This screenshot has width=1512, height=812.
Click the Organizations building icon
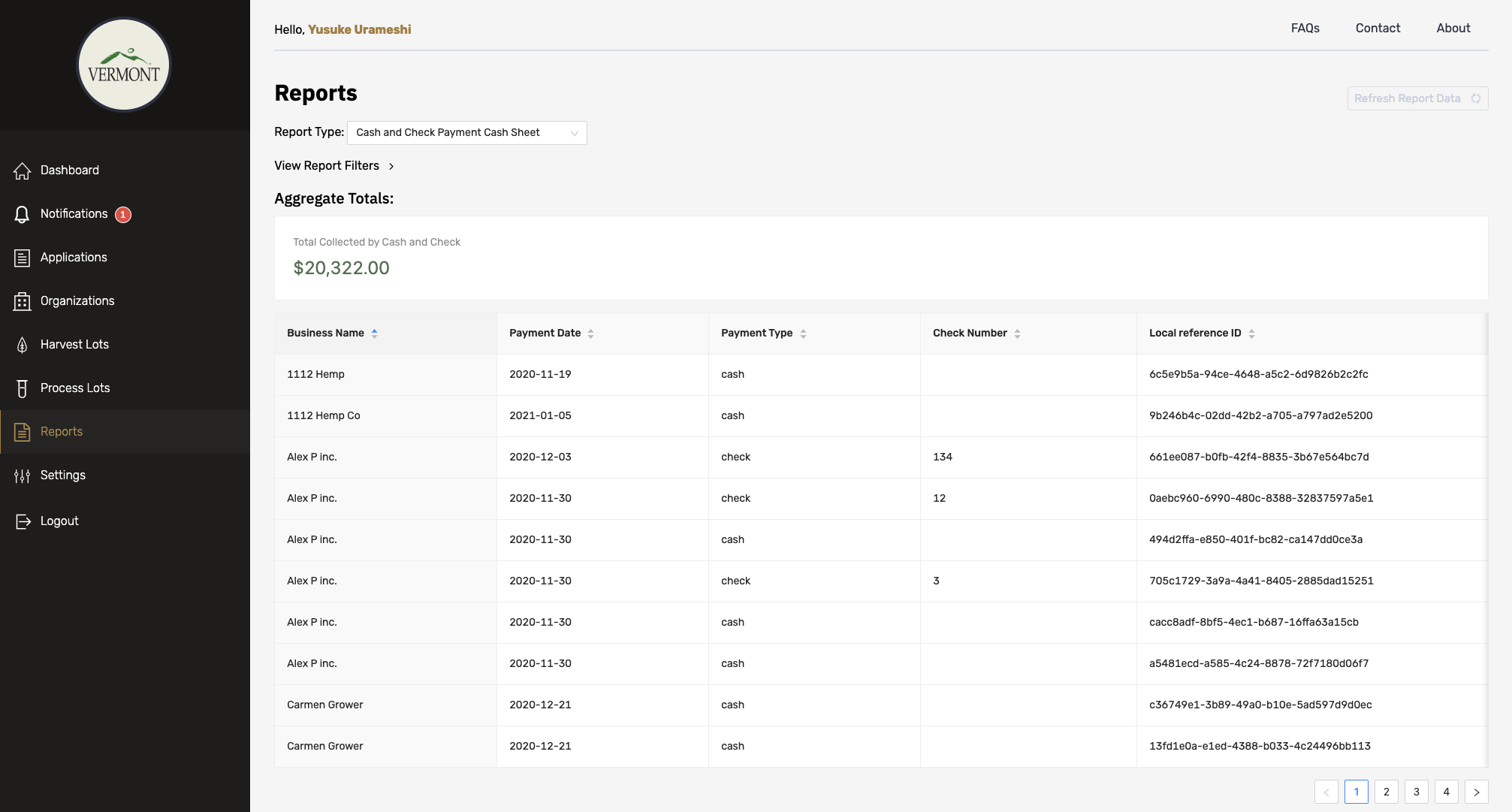pos(22,301)
